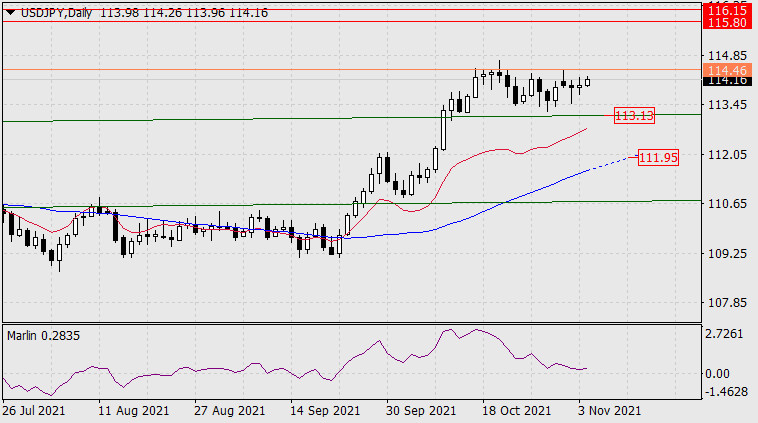
Task: Select the orange 114.46 price level tag
Action: [x=727, y=70]
